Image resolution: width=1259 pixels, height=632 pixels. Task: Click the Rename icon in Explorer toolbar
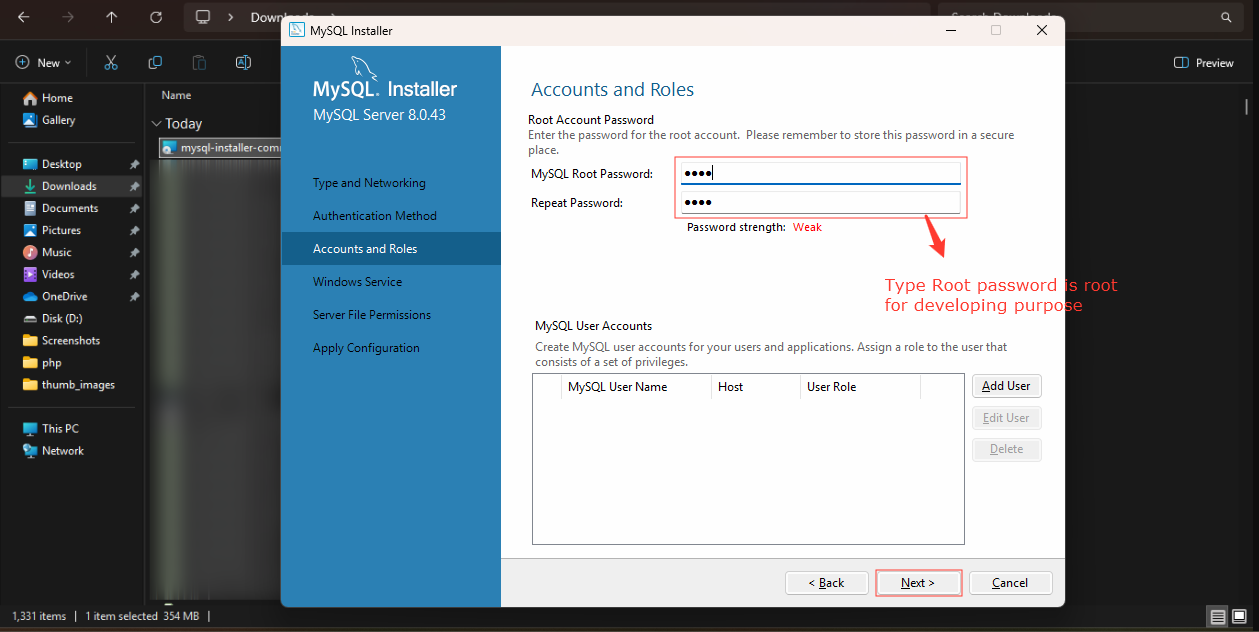pyautogui.click(x=243, y=62)
